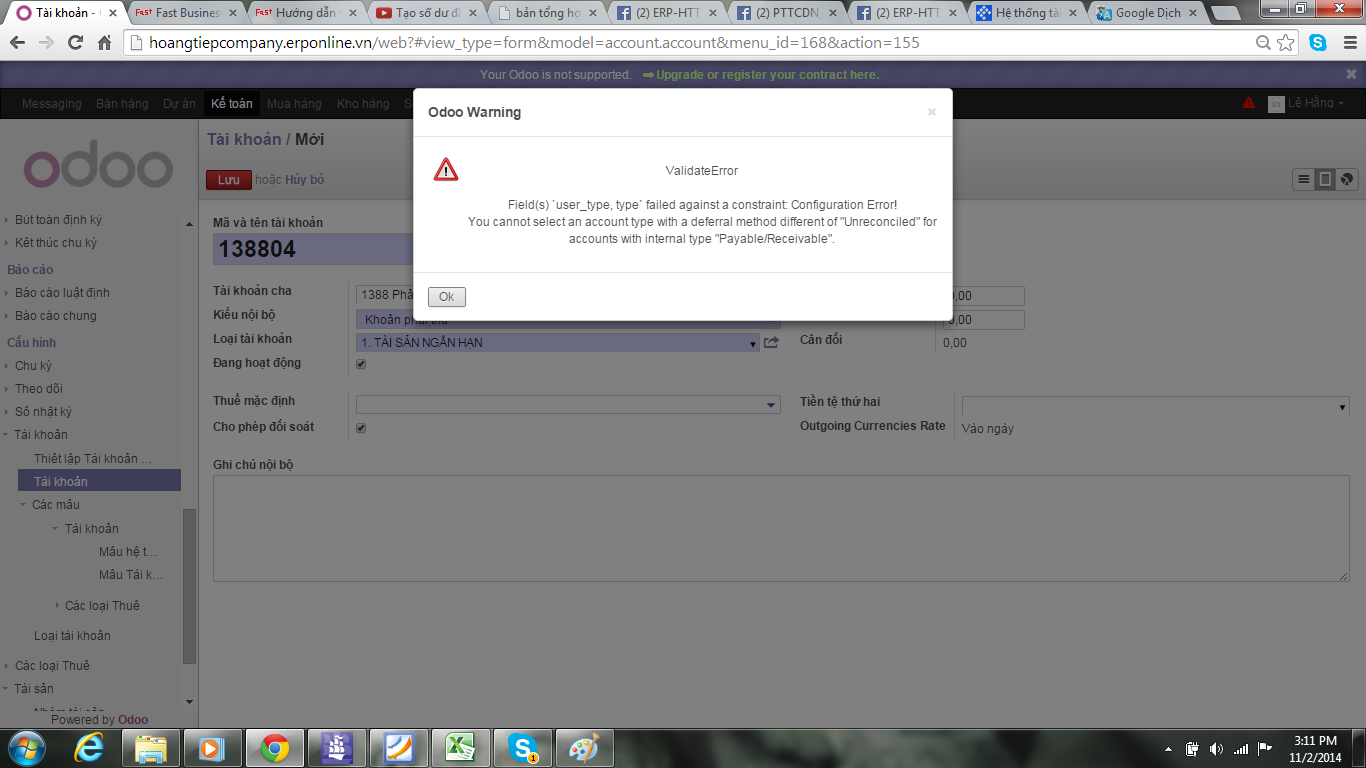This screenshot has height=768, width=1366.
Task: Expand Các loại Thuế under Các mẫu
Action: (x=102, y=606)
